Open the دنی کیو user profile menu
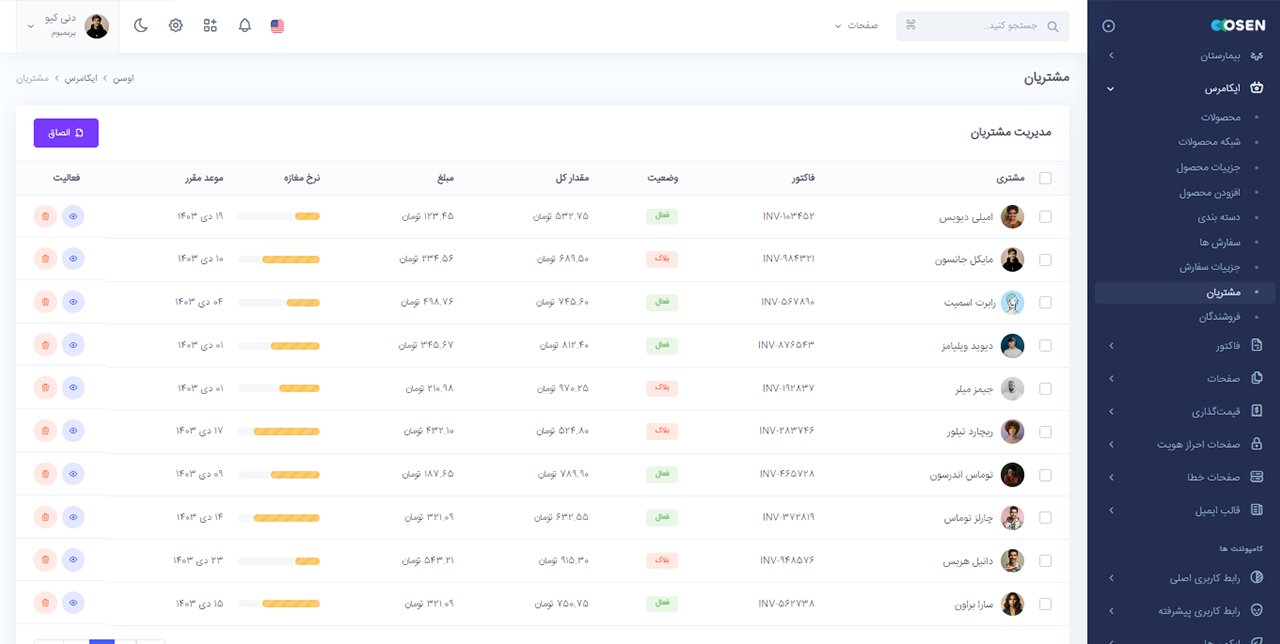 coord(68,26)
